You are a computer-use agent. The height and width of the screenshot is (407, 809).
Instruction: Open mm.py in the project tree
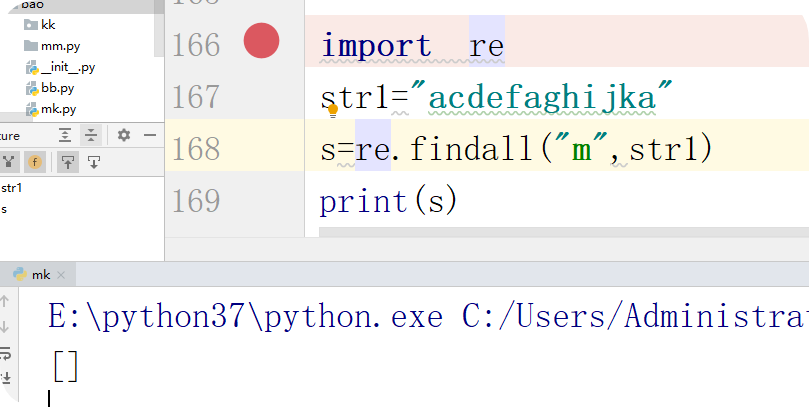point(59,46)
